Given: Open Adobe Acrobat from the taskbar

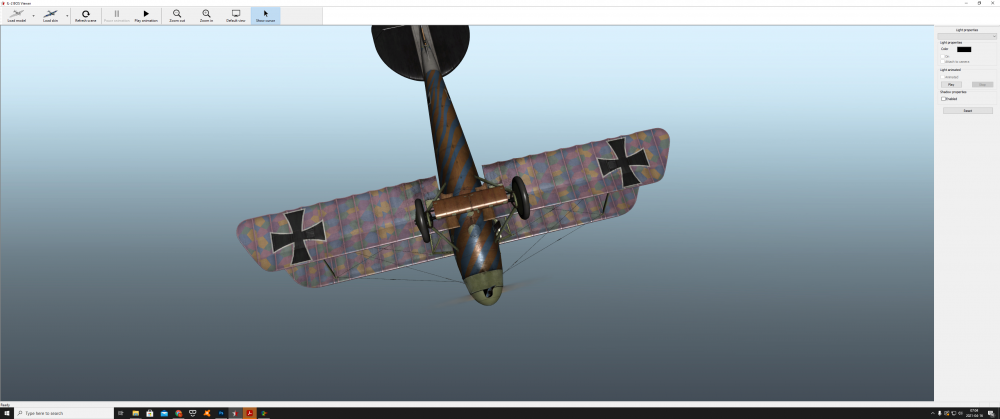Looking at the screenshot, I should (x=250, y=413).
